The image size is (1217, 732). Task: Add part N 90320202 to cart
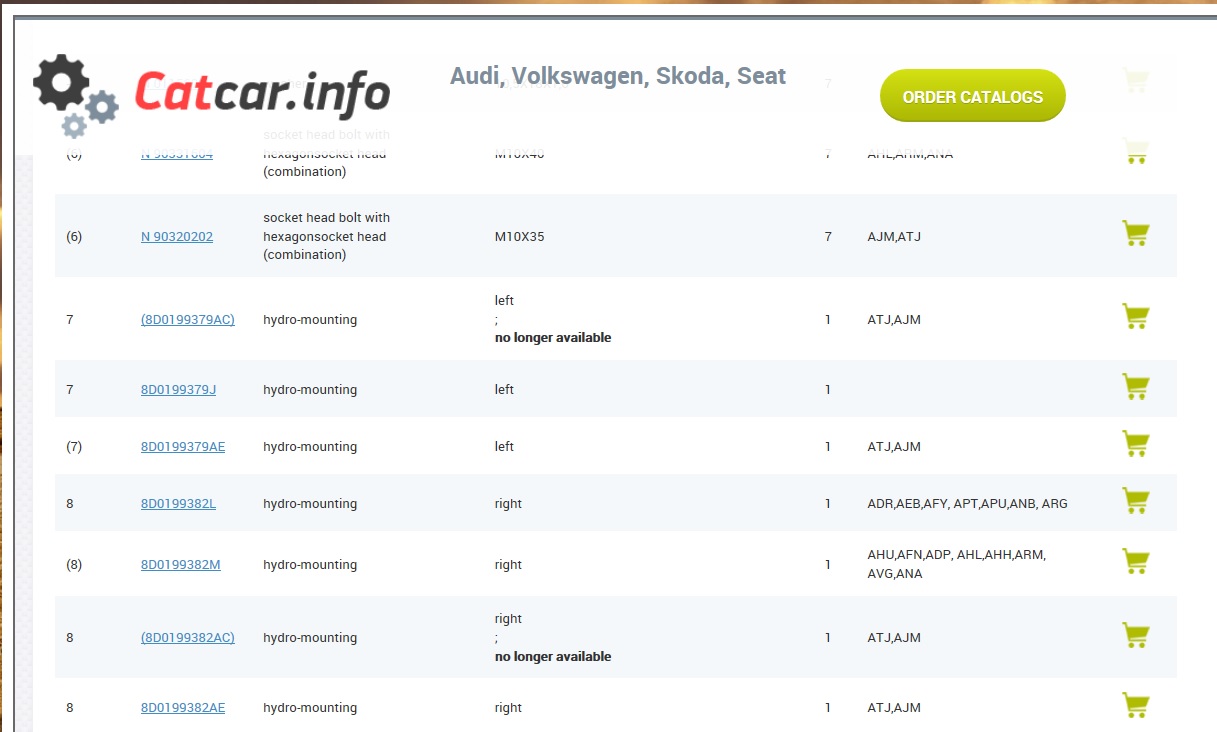1135,234
